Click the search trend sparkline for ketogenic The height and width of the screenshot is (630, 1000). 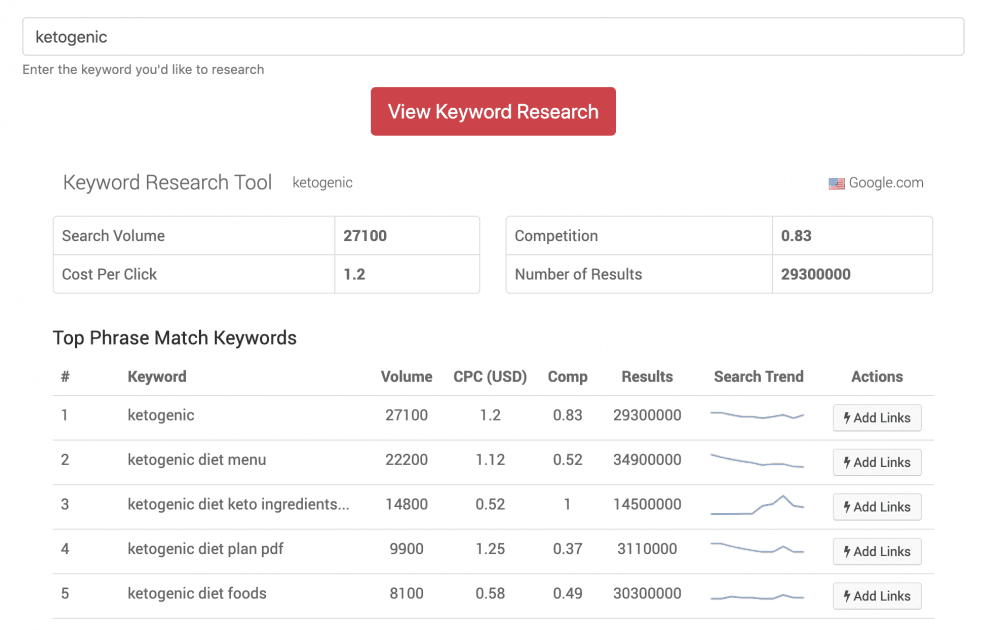pos(757,415)
